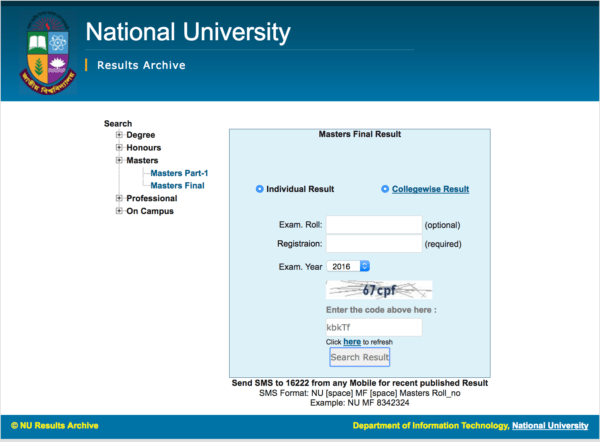Click the Search Result button
This screenshot has height=442, width=600.
click(360, 357)
